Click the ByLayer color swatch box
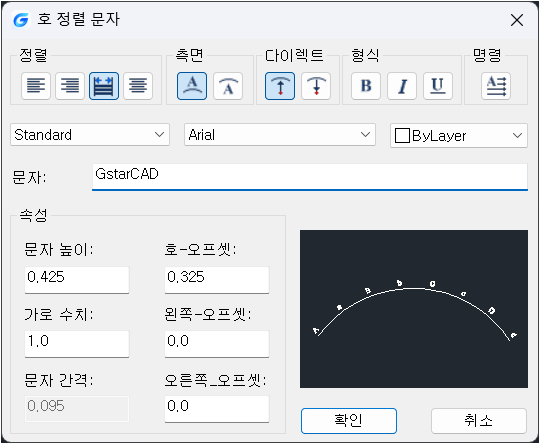 point(402,136)
